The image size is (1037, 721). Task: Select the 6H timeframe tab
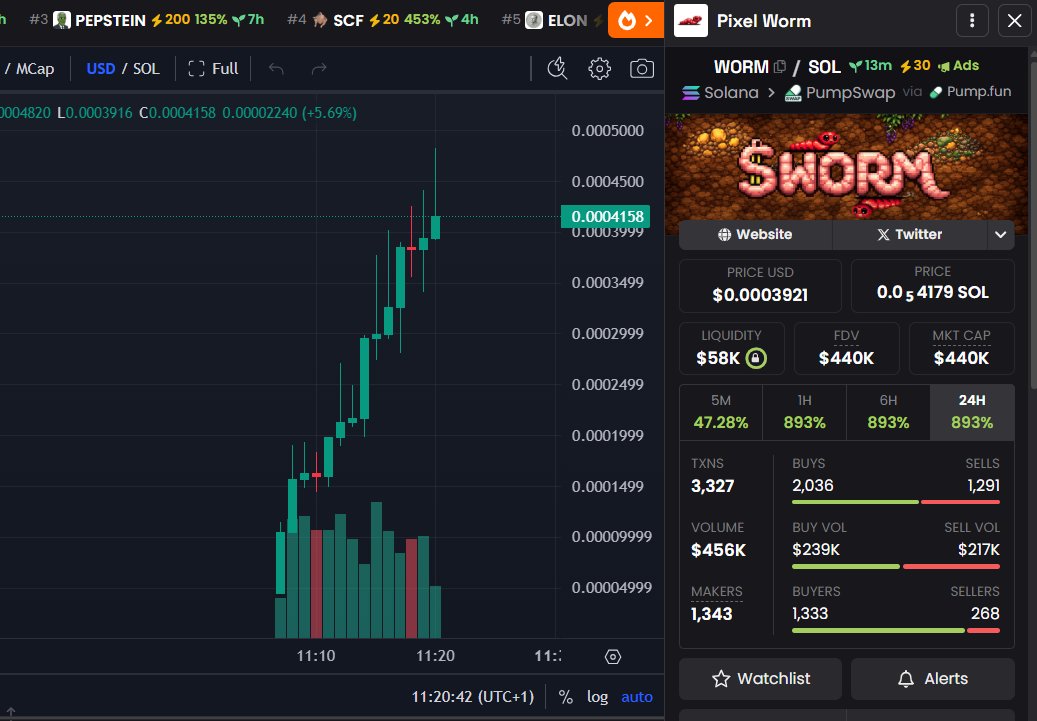pyautogui.click(x=888, y=412)
